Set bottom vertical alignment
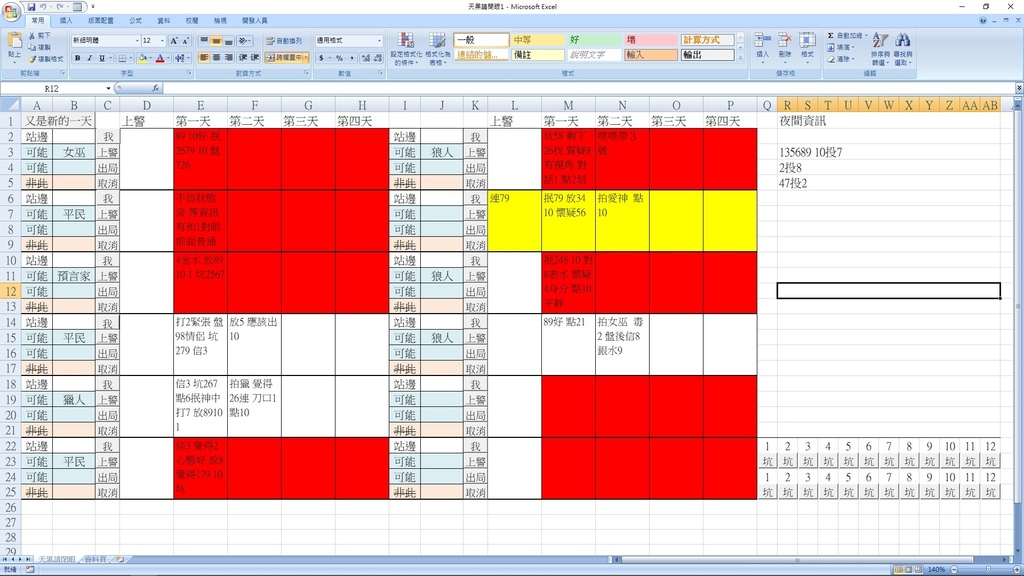1024x576 pixels. click(229, 40)
